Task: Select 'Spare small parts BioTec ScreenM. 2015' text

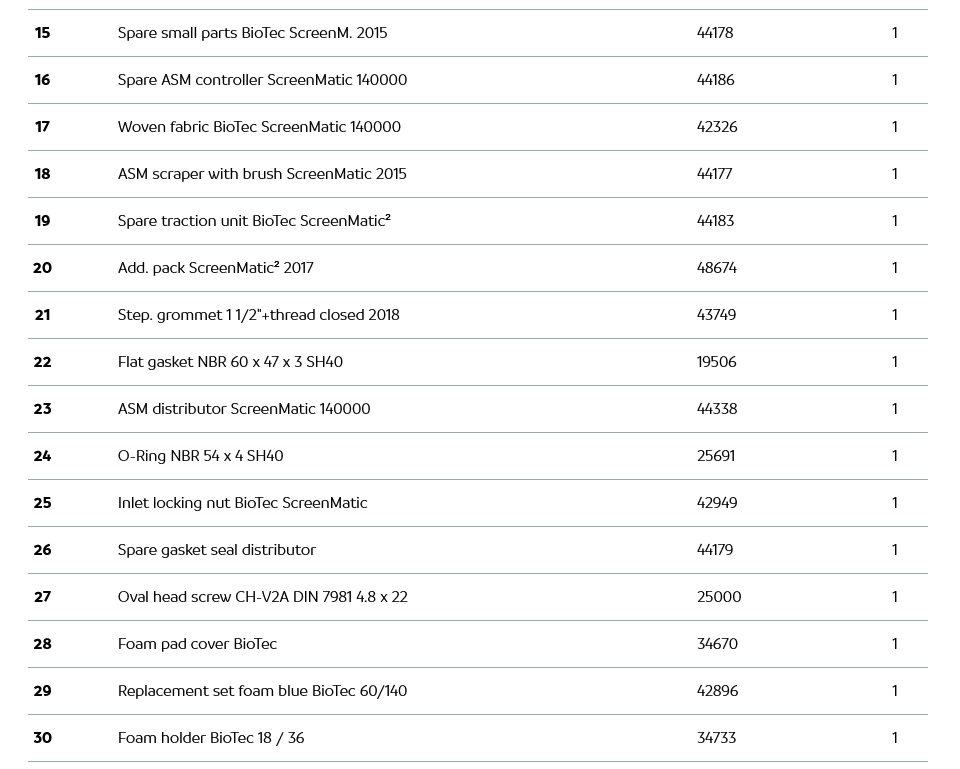Action: point(252,33)
